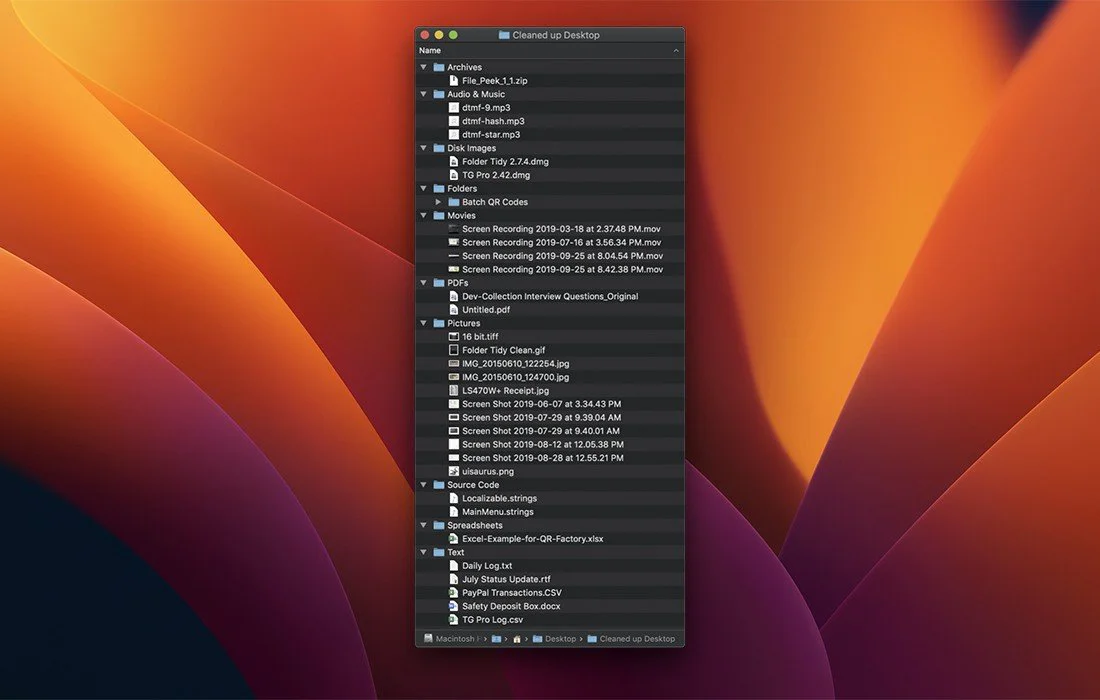
Task: Select the Batch QR Codes folder icon
Action: pos(453,202)
